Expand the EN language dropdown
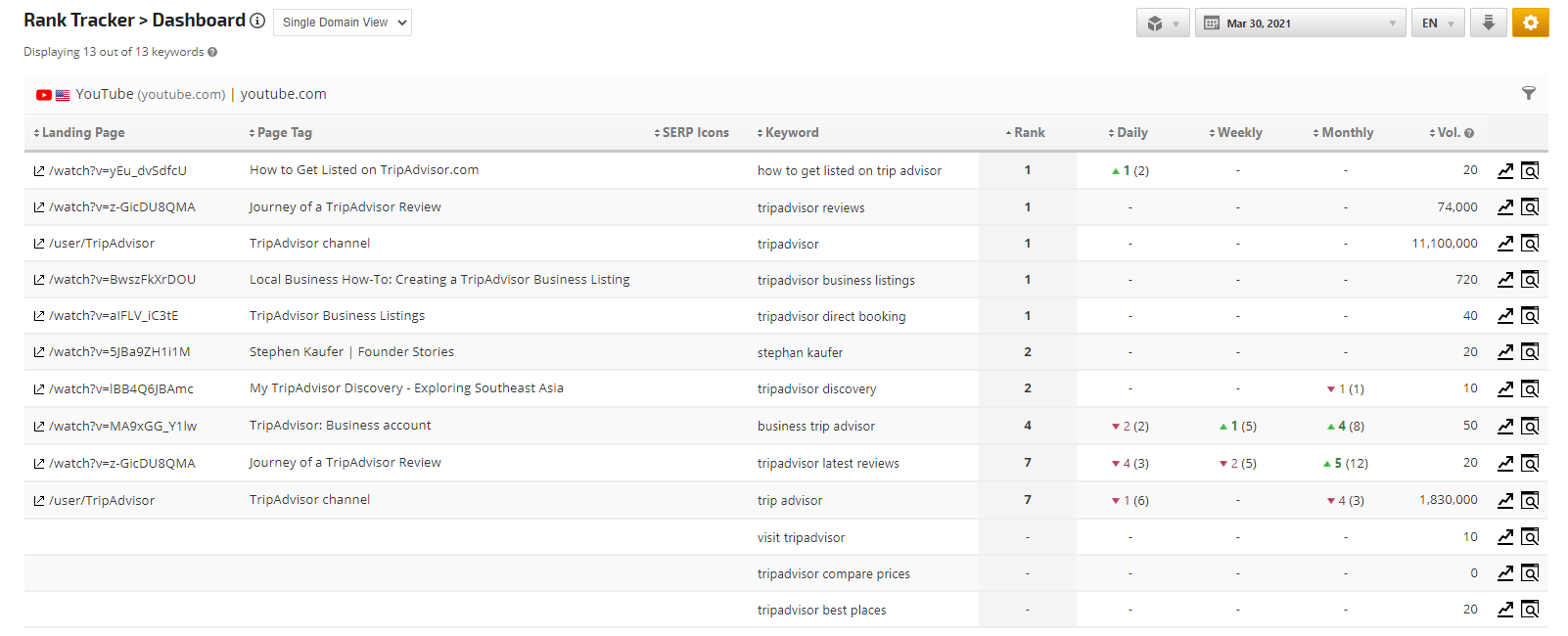 click(x=1437, y=23)
